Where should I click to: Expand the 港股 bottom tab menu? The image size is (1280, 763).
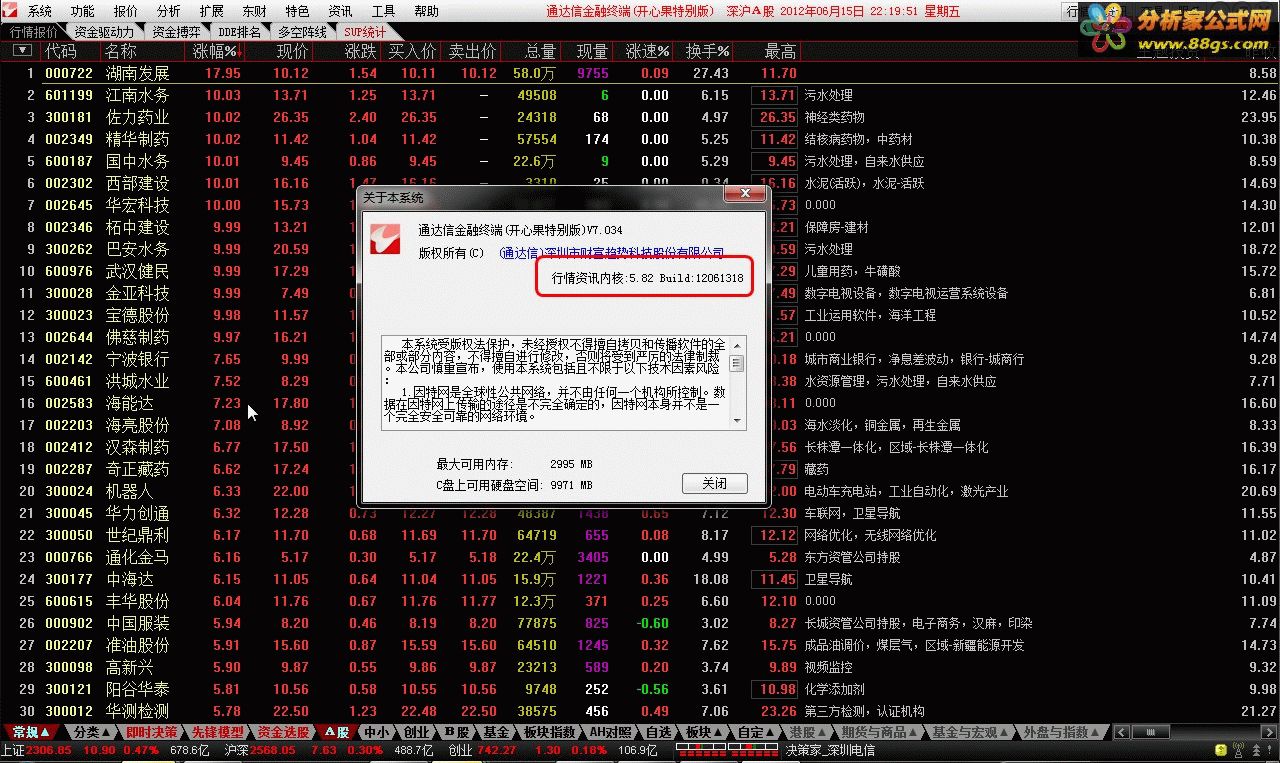click(808, 732)
